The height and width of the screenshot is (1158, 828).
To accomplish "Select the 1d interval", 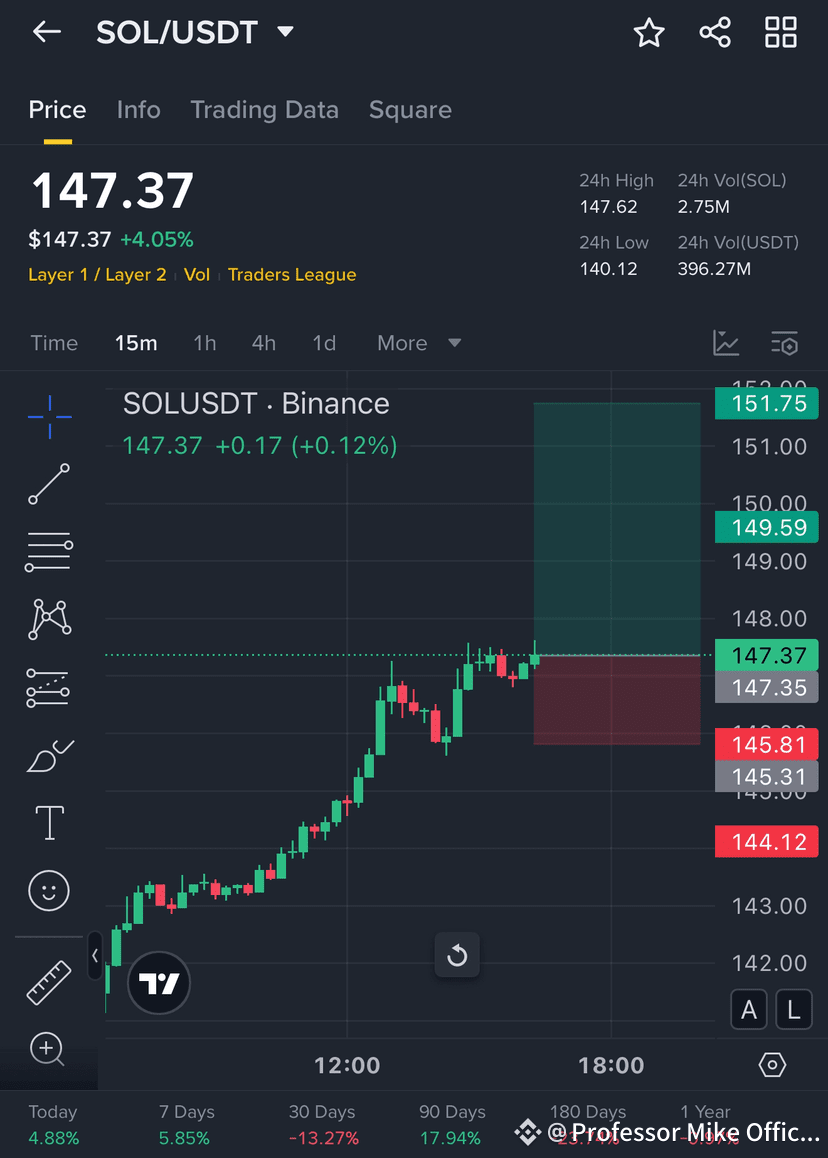I will click(324, 343).
